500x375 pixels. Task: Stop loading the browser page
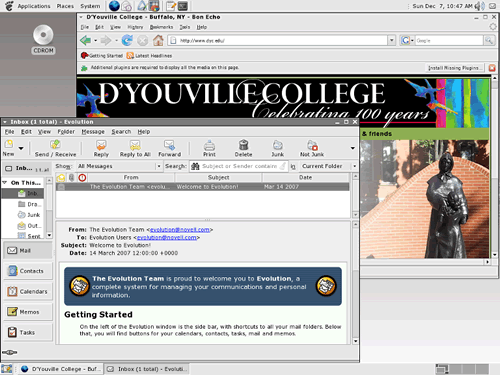143,41
